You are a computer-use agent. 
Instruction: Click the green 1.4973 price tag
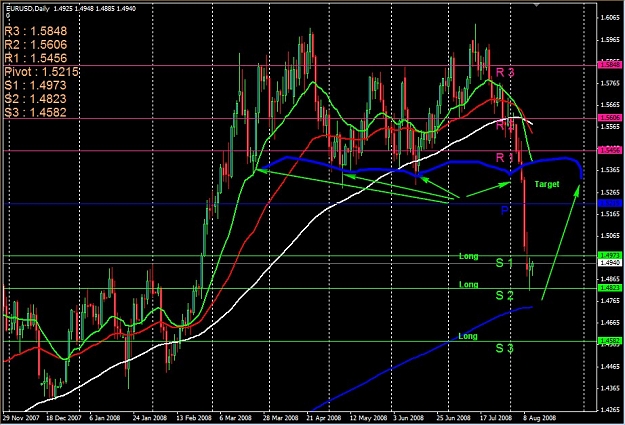click(610, 255)
